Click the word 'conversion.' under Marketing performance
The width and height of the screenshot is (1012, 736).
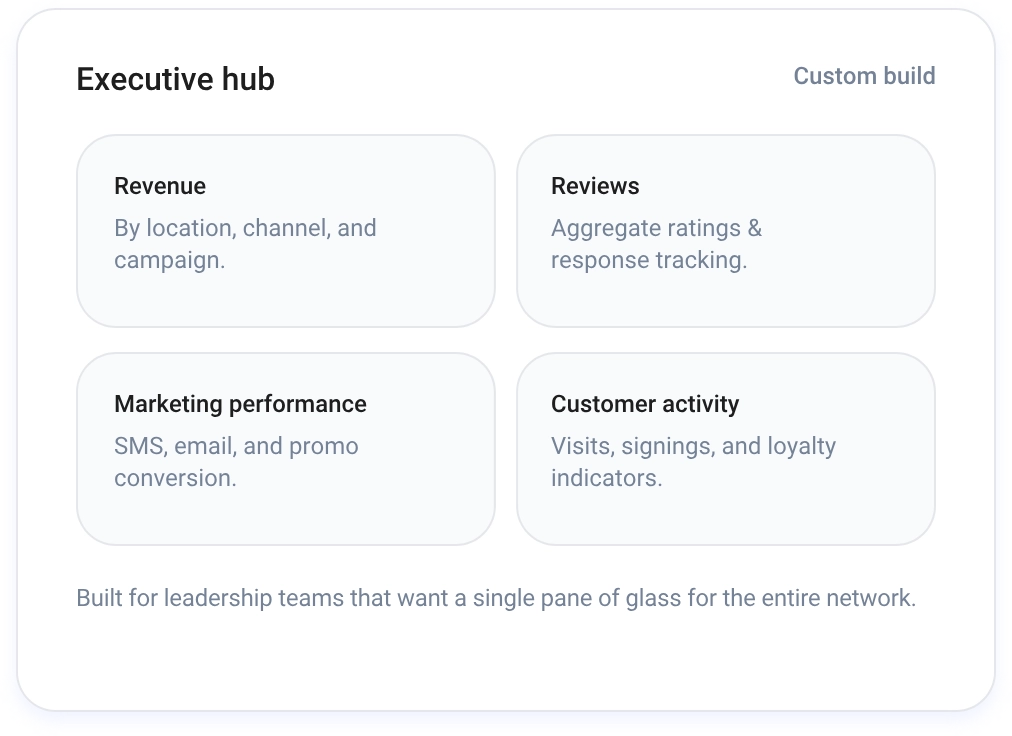175,478
